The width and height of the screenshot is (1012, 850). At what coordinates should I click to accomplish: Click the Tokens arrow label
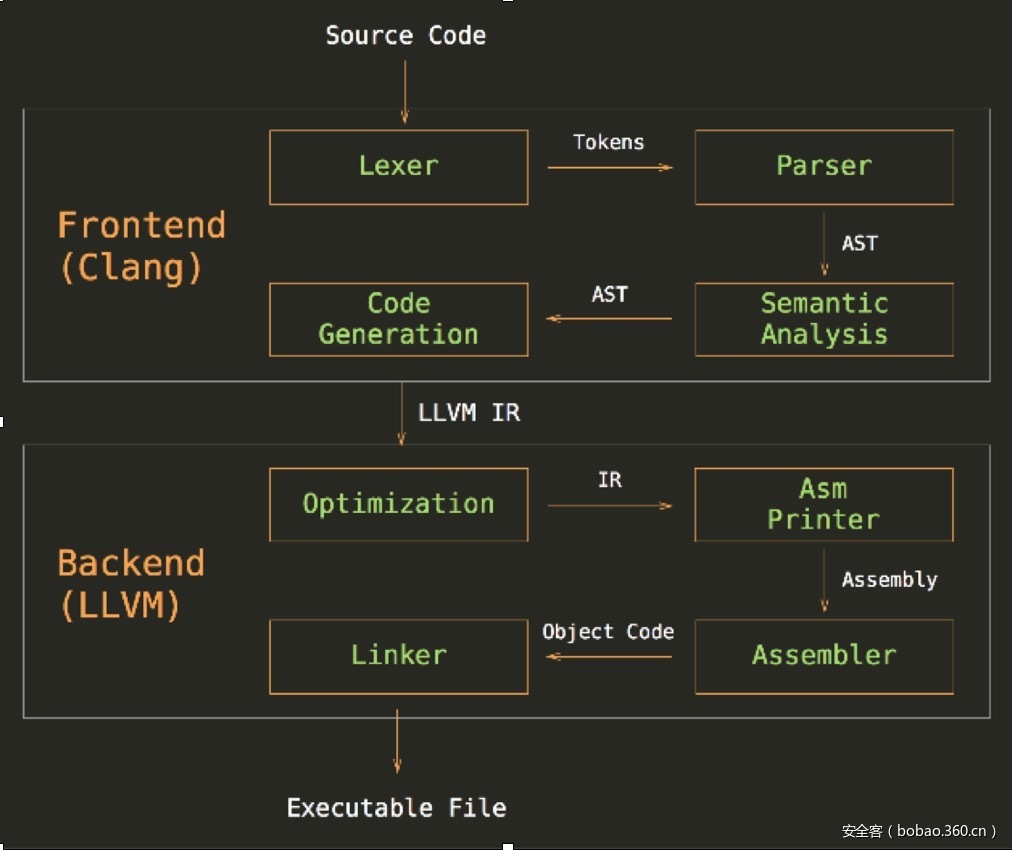[x=608, y=142]
